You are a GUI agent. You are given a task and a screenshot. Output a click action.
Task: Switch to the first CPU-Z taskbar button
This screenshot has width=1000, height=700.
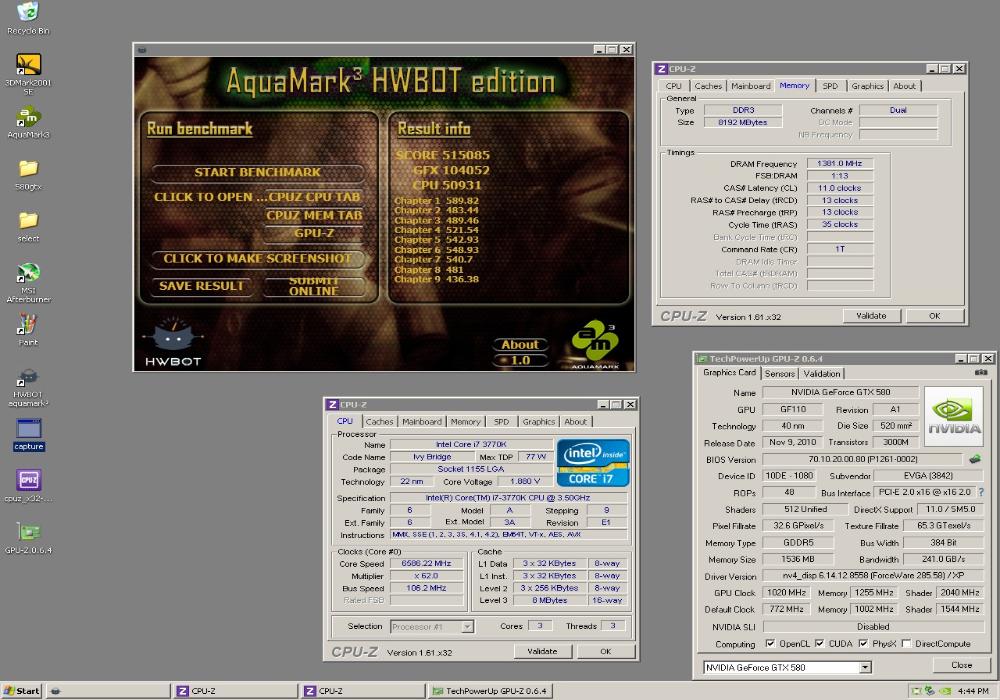pyautogui.click(x=233, y=690)
